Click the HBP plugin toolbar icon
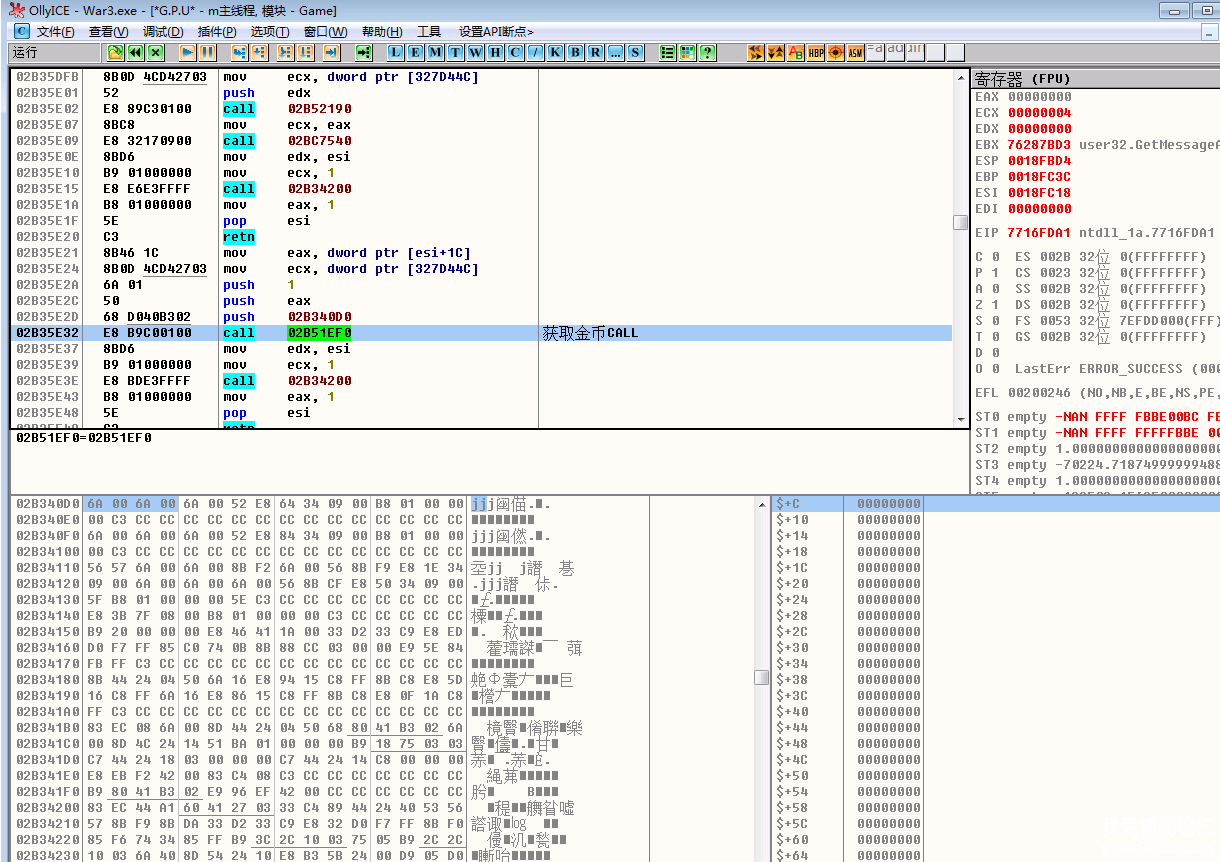 coord(816,52)
